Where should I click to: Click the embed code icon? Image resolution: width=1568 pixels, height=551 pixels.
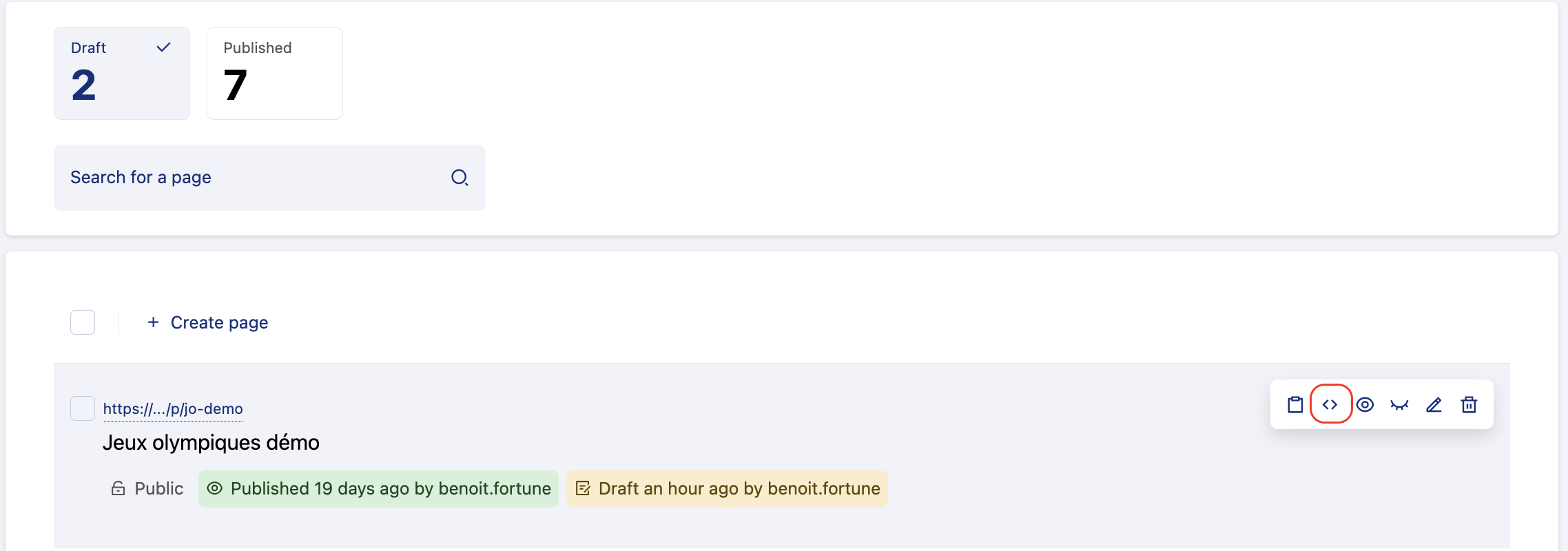coord(1330,405)
